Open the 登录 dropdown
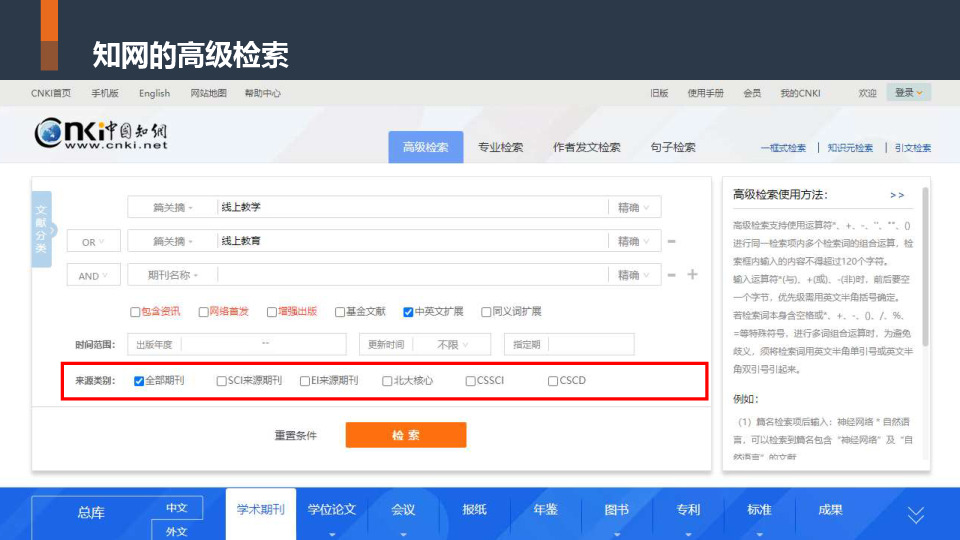The height and width of the screenshot is (540, 960). point(909,92)
